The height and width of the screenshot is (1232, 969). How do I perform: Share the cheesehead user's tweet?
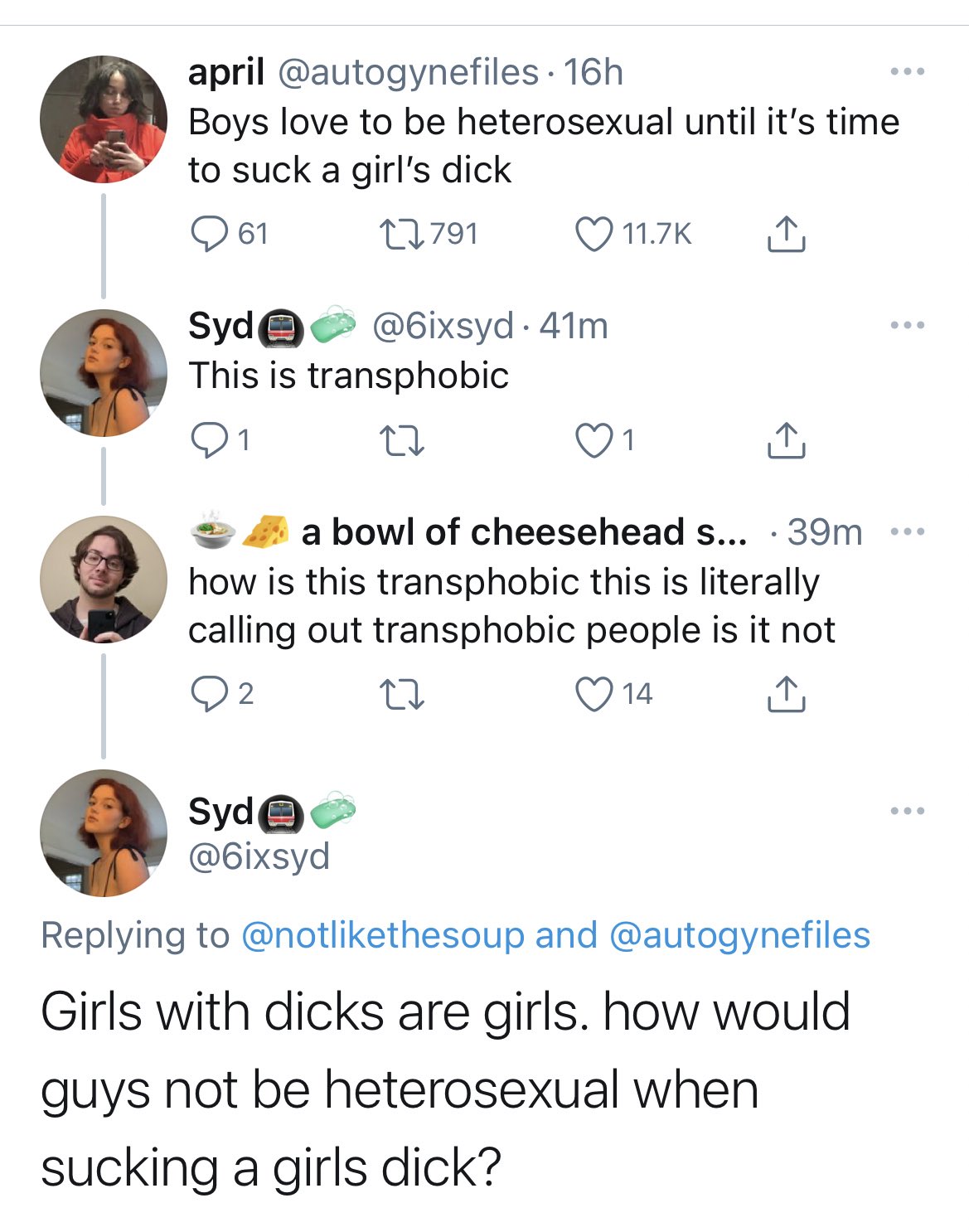coord(785,694)
